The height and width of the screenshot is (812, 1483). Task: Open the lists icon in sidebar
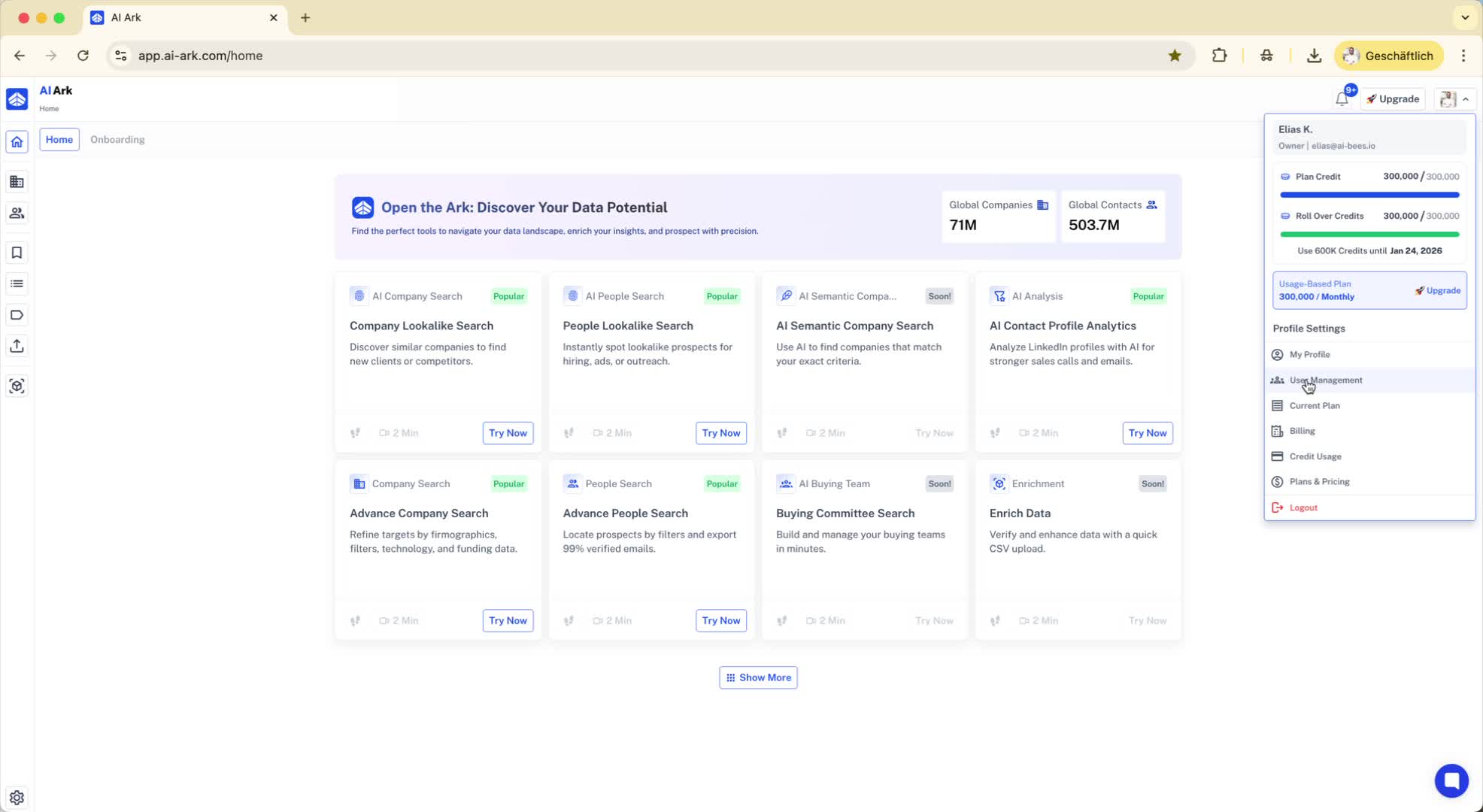click(17, 284)
